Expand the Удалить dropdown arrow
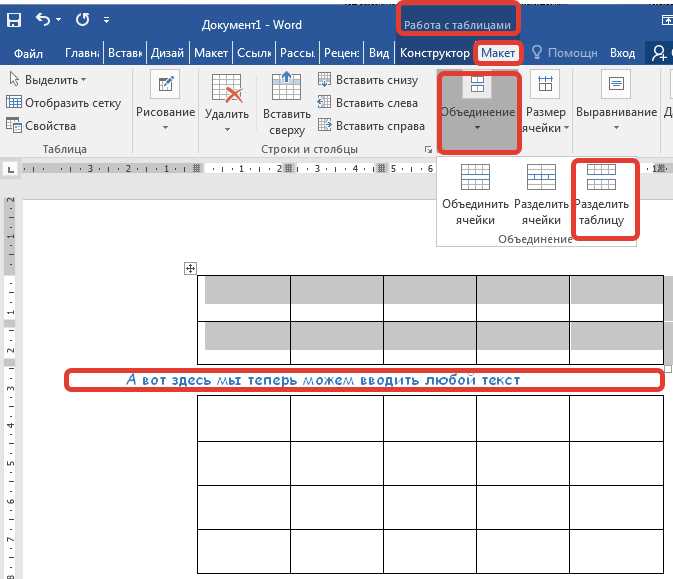The image size is (673, 579). point(227,130)
